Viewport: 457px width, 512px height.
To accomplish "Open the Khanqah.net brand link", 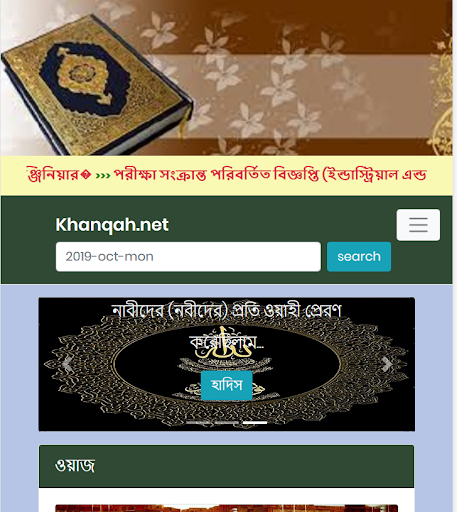I will point(112,224).
